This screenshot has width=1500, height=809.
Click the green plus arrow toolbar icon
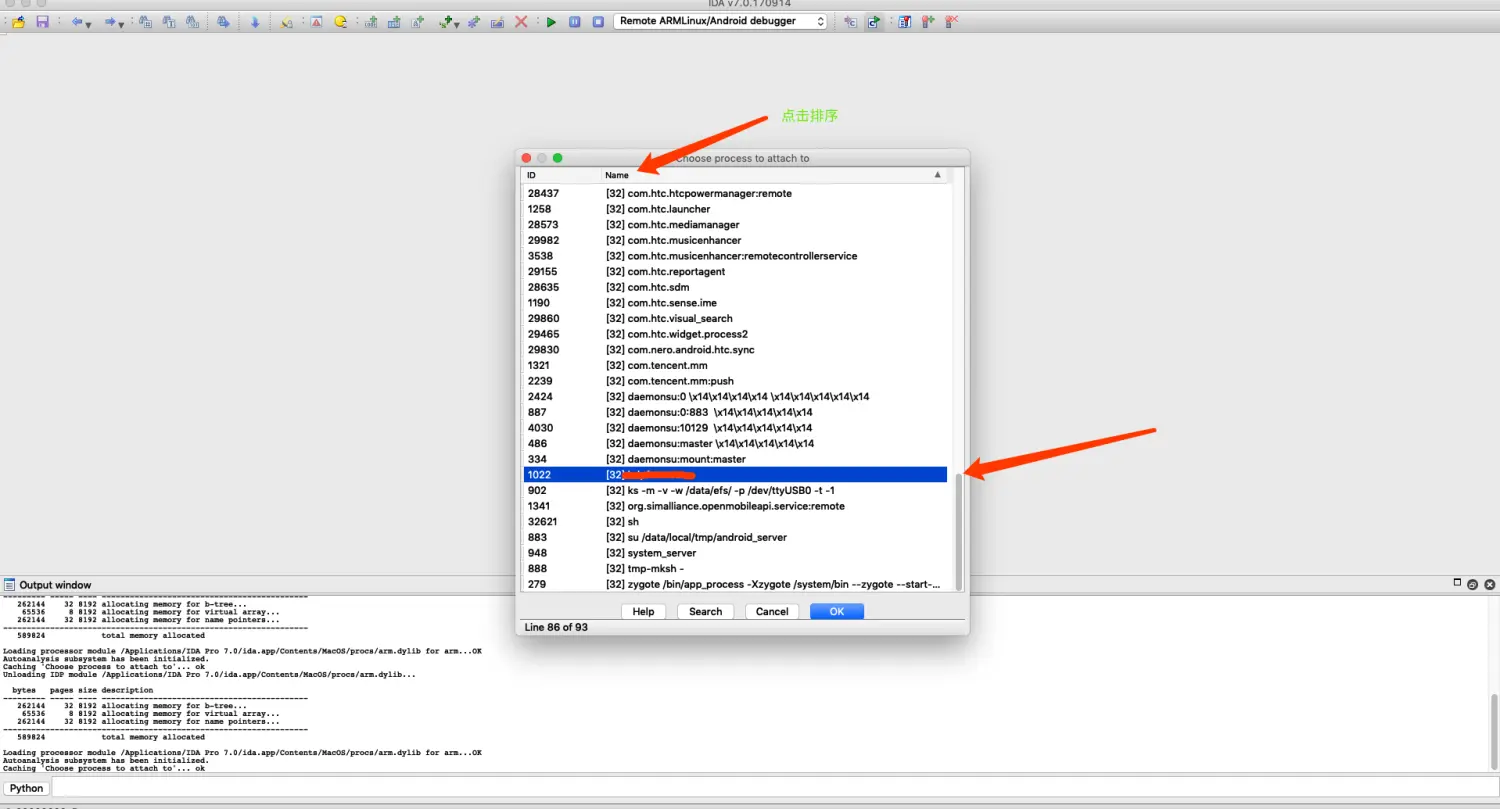click(x=445, y=22)
